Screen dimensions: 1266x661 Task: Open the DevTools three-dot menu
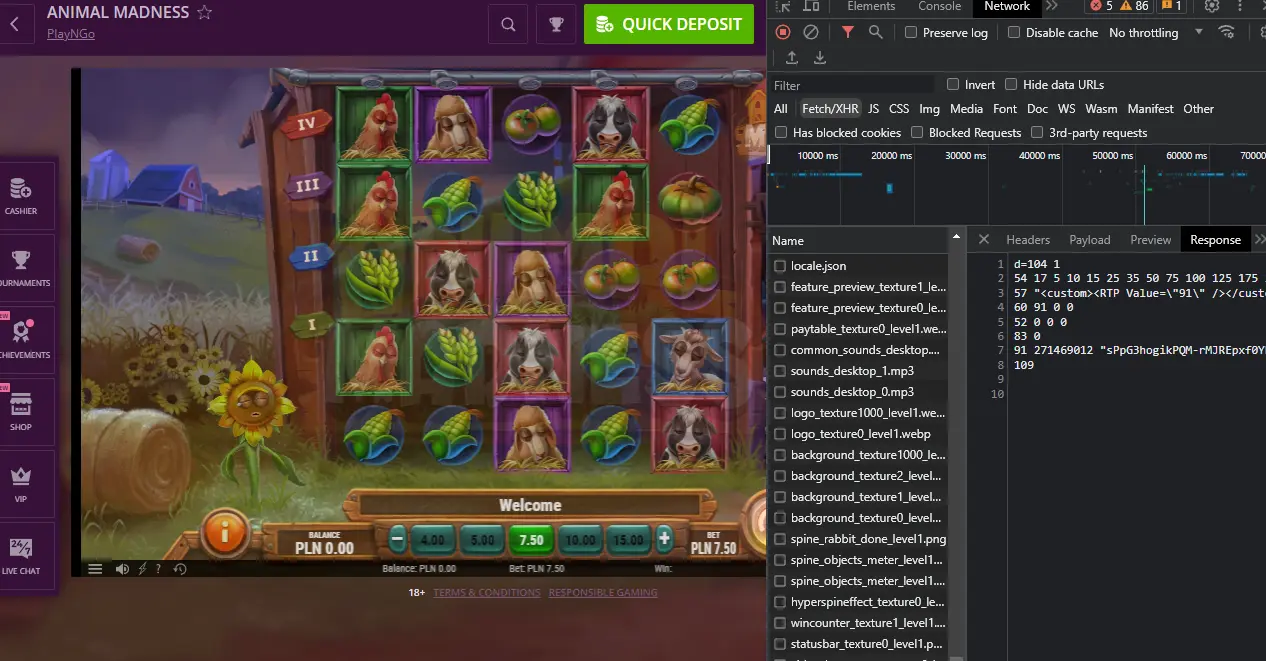pos(1241,6)
